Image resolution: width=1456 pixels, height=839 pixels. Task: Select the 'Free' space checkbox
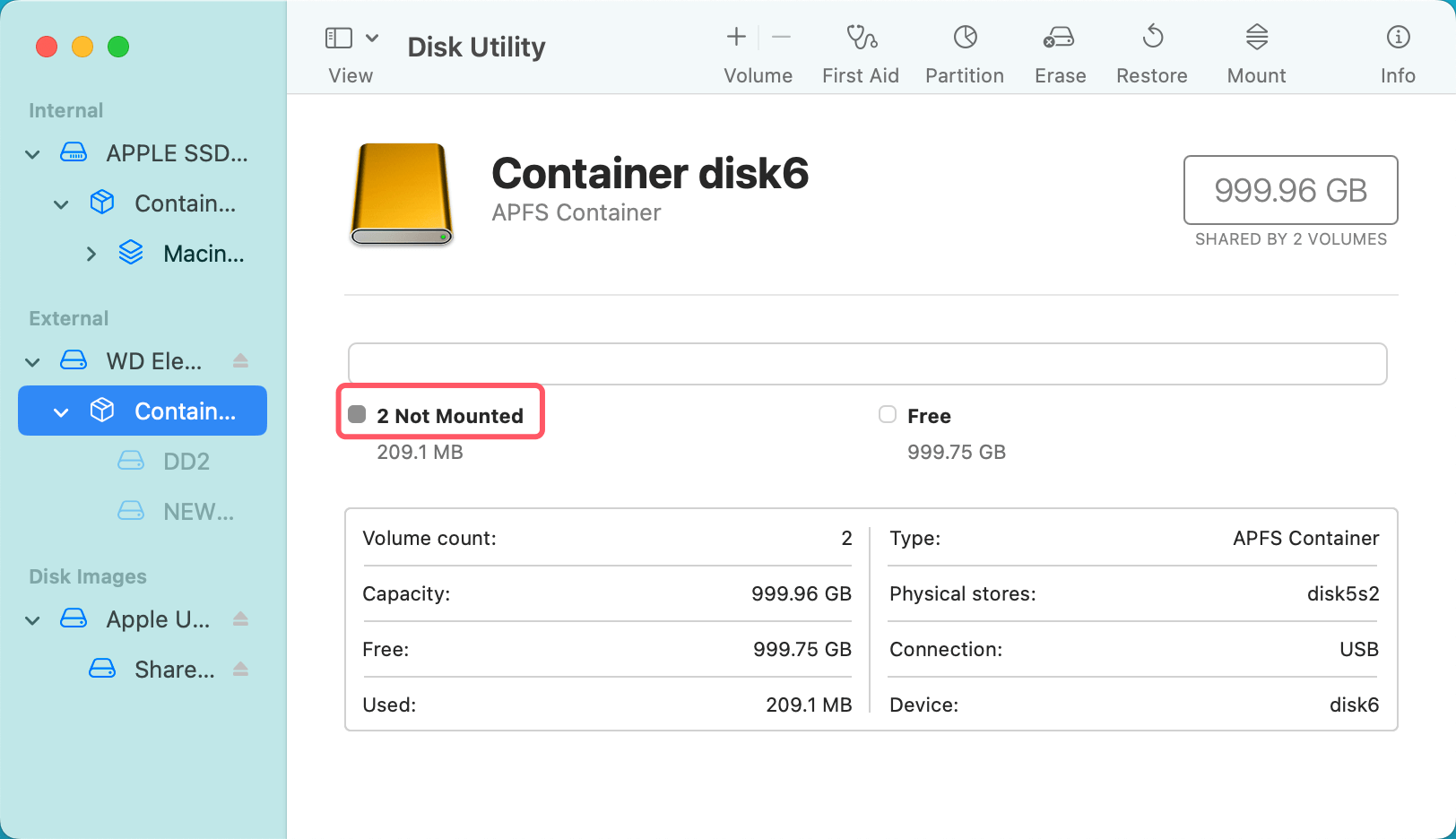point(887,414)
